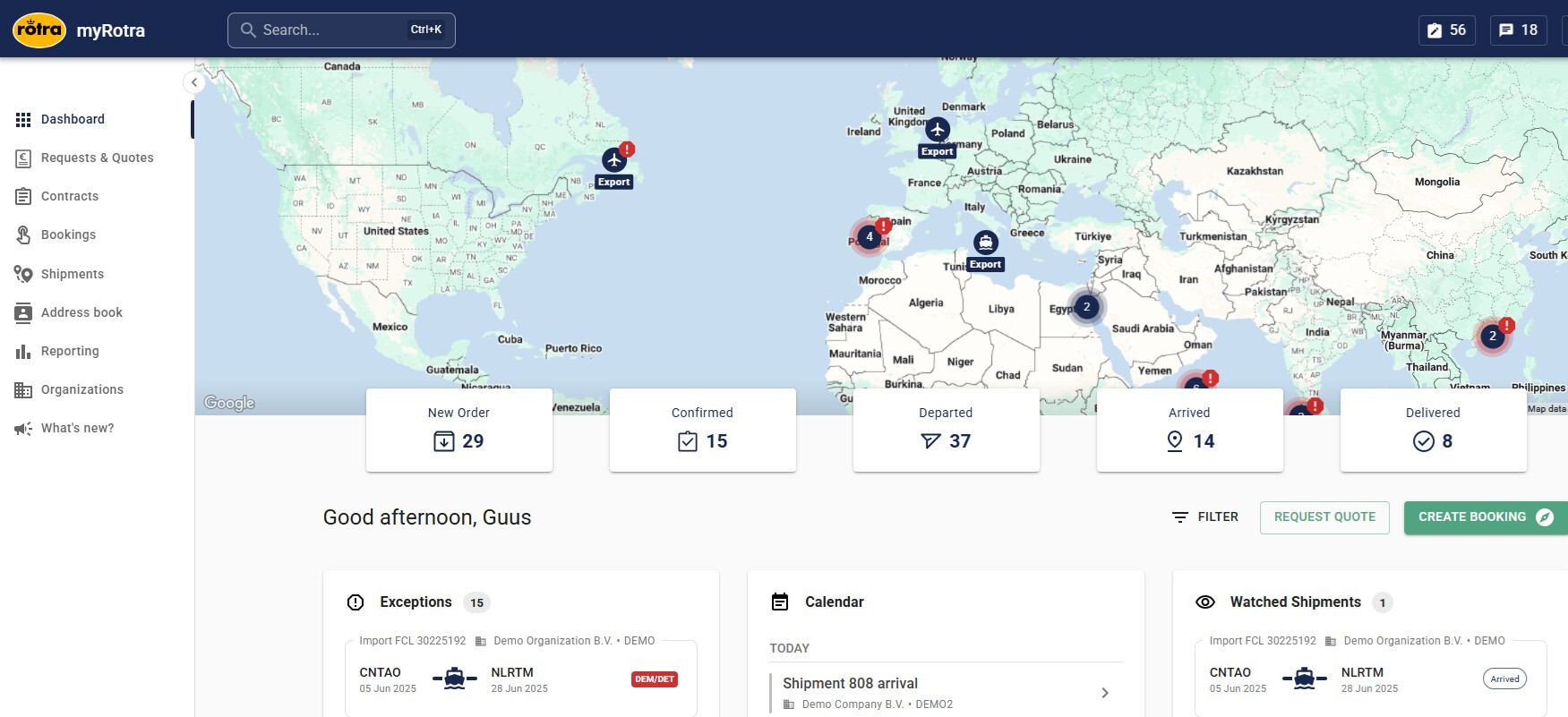Viewport: 1568px width, 717px height.
Task: Open the Departed 37 card
Action: coord(947,430)
